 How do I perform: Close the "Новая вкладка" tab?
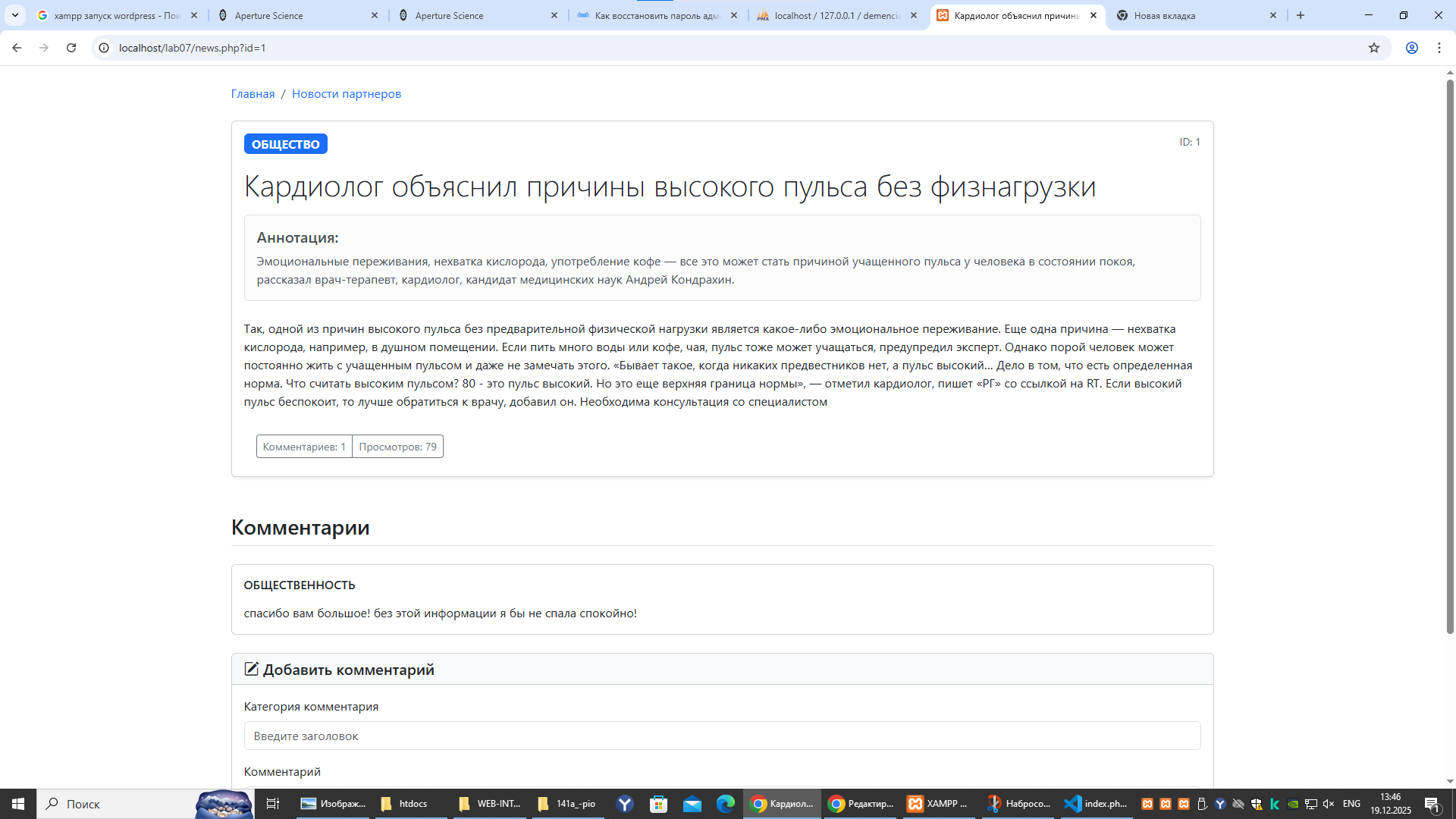tap(1272, 15)
